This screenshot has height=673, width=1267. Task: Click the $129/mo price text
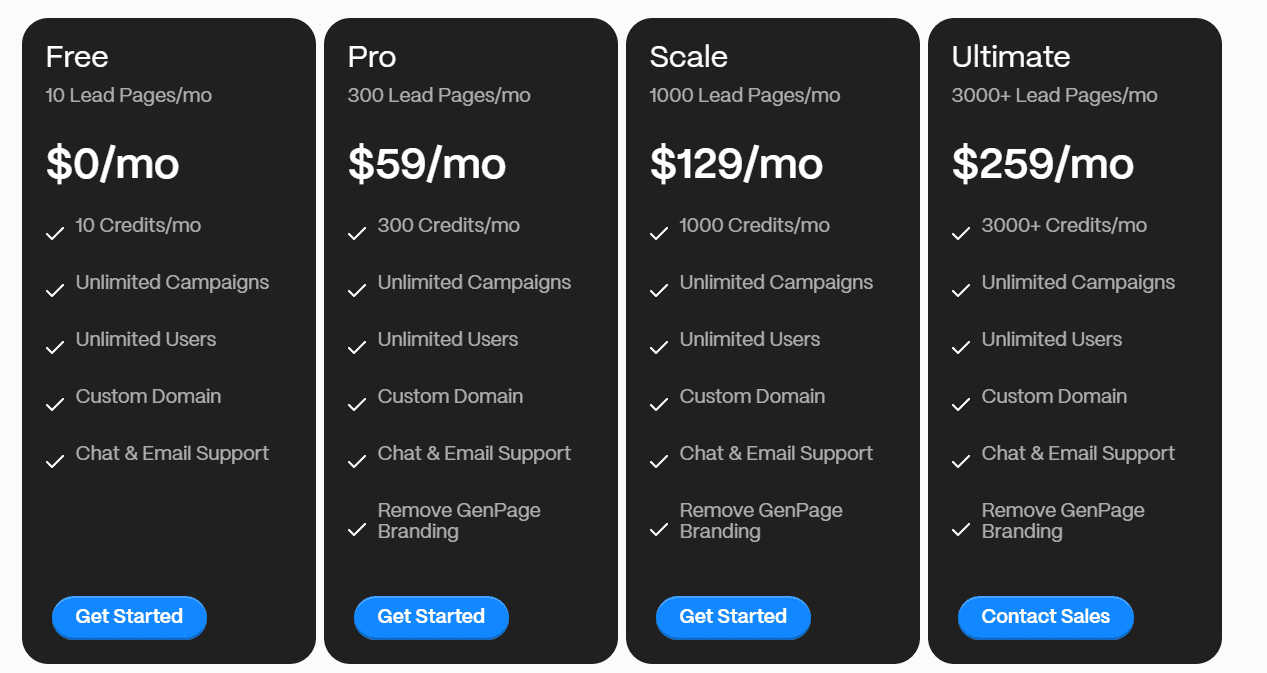735,163
